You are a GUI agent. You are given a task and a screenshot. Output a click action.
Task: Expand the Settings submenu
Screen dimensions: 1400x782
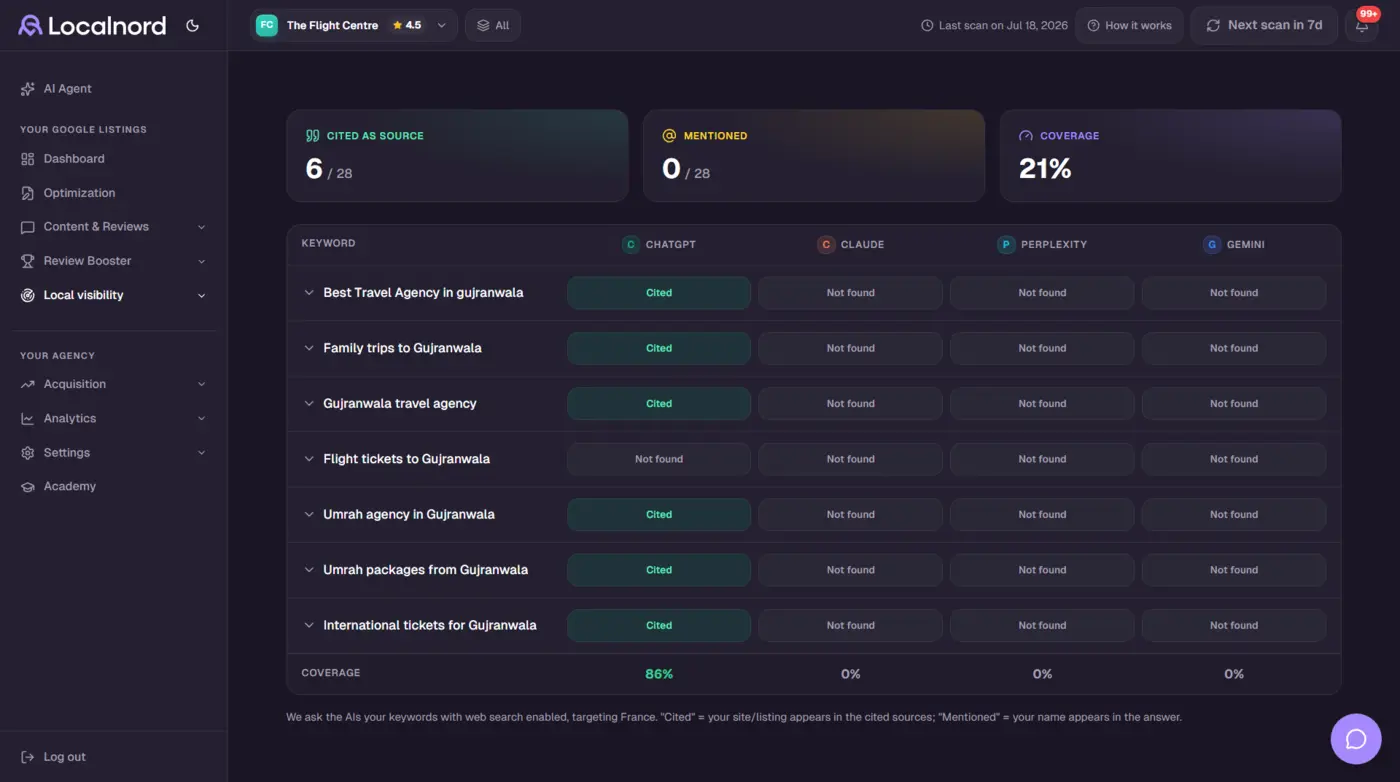[x=201, y=453]
